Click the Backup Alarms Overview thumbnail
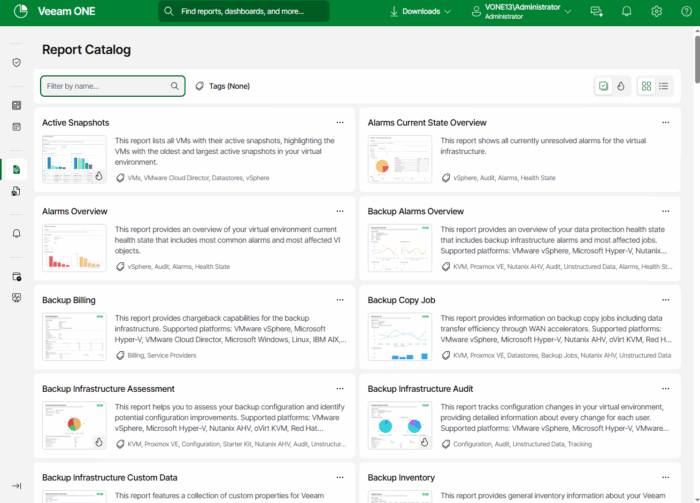Viewport: 700px width, 503px height. (400, 248)
